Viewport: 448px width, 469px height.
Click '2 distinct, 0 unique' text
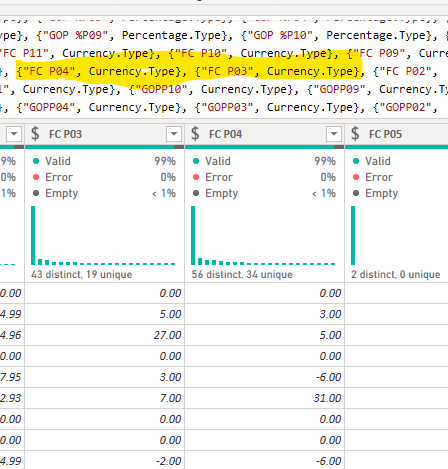[395, 274]
